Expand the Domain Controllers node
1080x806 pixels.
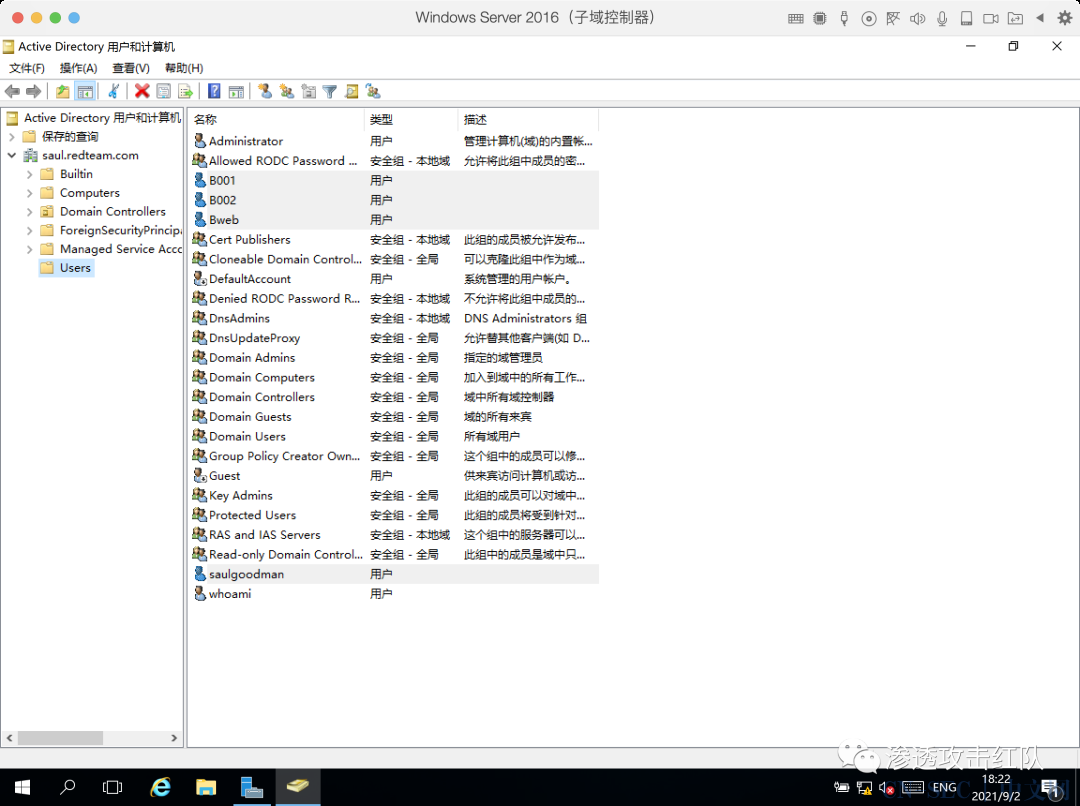pos(30,211)
